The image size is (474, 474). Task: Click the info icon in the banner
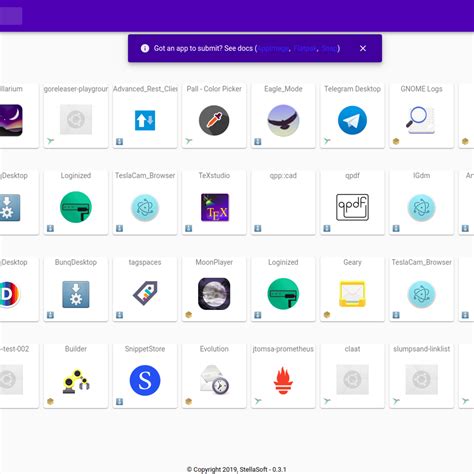click(x=145, y=48)
